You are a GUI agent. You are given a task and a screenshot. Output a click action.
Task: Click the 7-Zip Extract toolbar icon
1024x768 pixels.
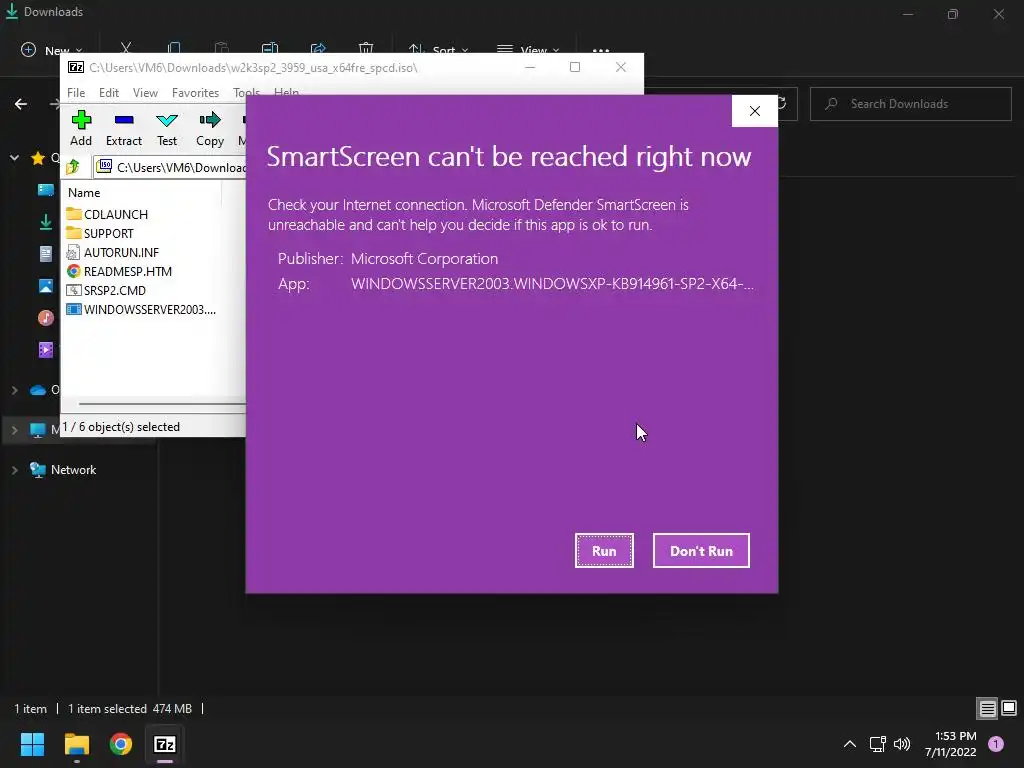click(123, 129)
